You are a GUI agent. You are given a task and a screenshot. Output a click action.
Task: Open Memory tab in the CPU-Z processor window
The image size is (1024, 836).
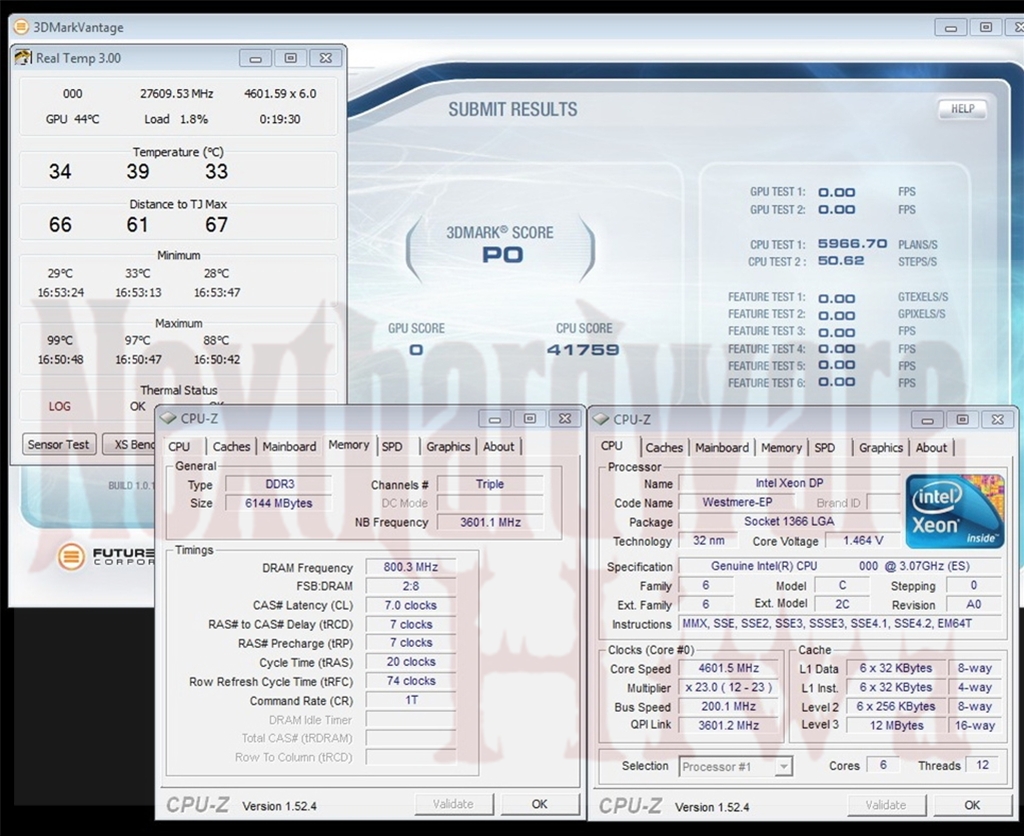click(781, 448)
